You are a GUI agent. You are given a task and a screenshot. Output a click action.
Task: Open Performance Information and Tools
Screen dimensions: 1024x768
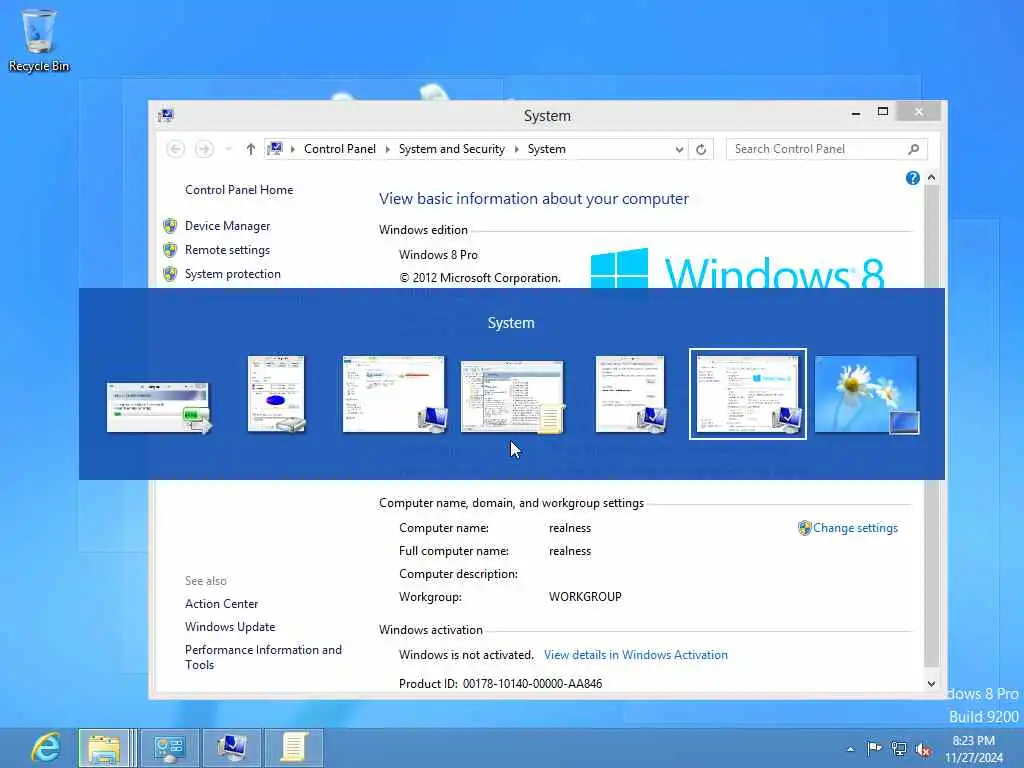pyautogui.click(x=263, y=657)
